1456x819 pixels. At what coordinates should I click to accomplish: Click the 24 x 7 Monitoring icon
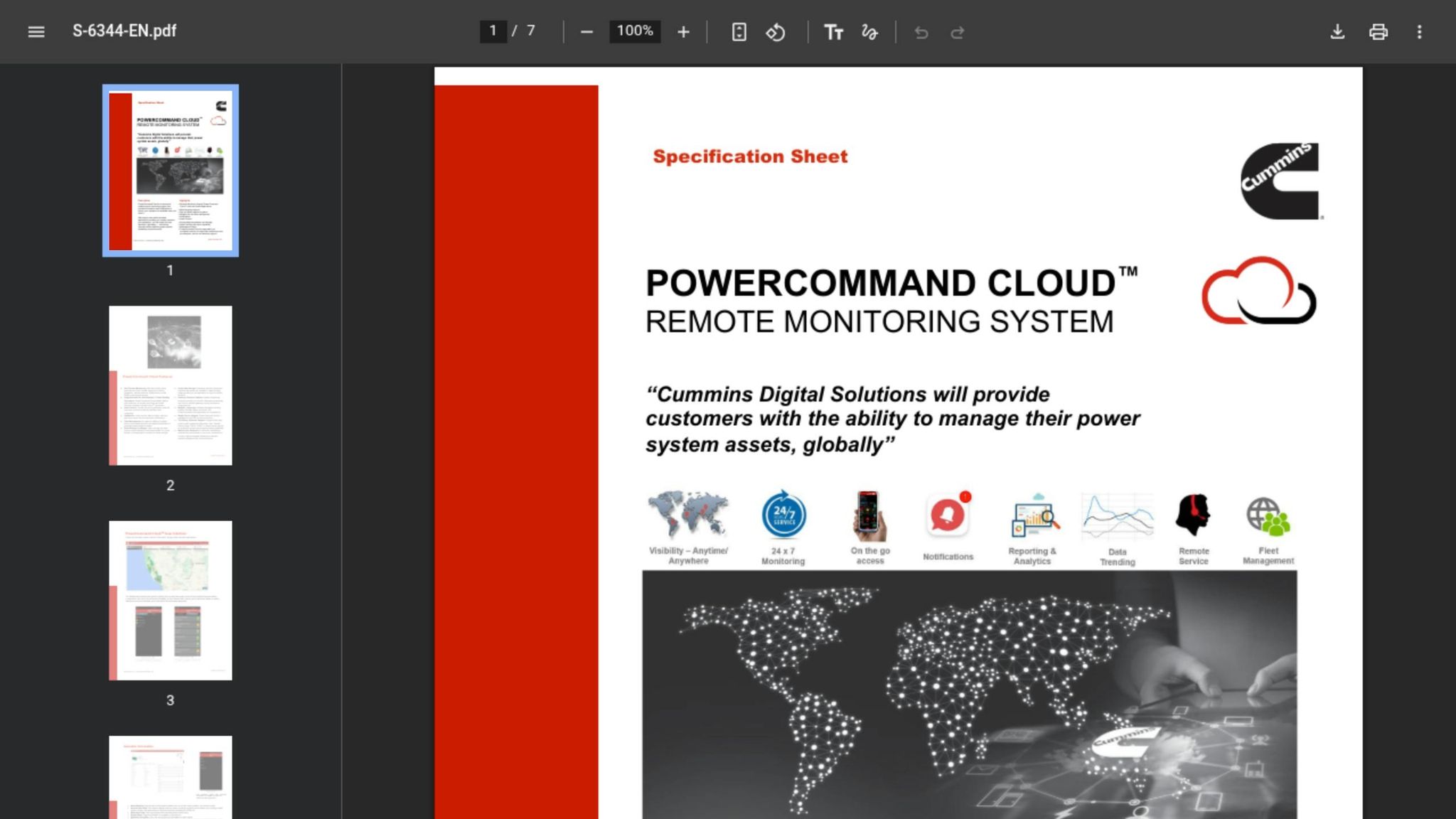point(783,513)
